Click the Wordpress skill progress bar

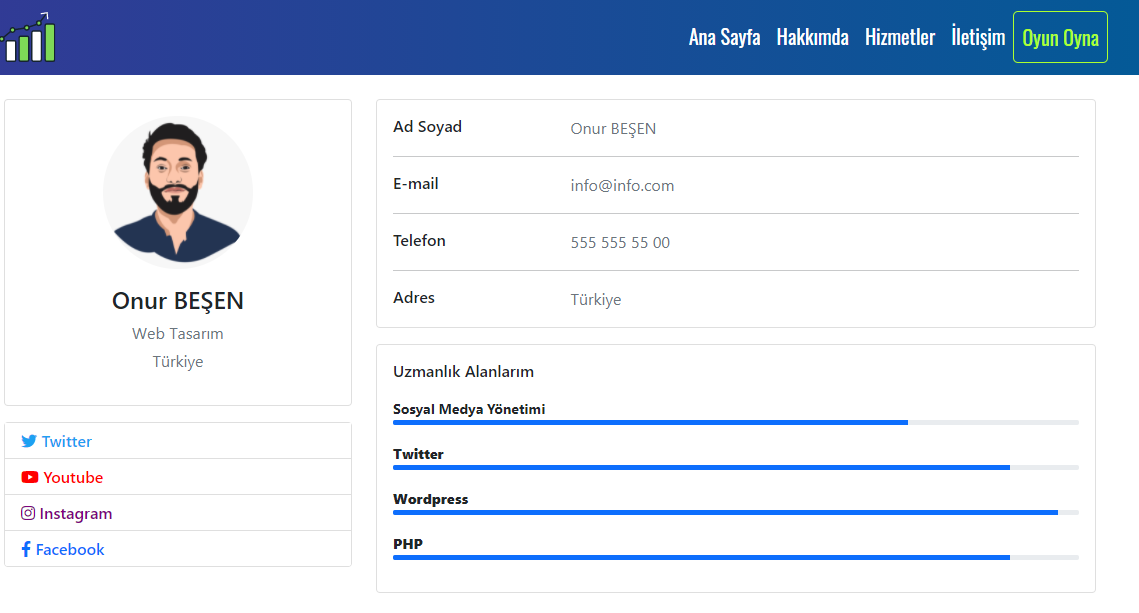click(x=736, y=512)
